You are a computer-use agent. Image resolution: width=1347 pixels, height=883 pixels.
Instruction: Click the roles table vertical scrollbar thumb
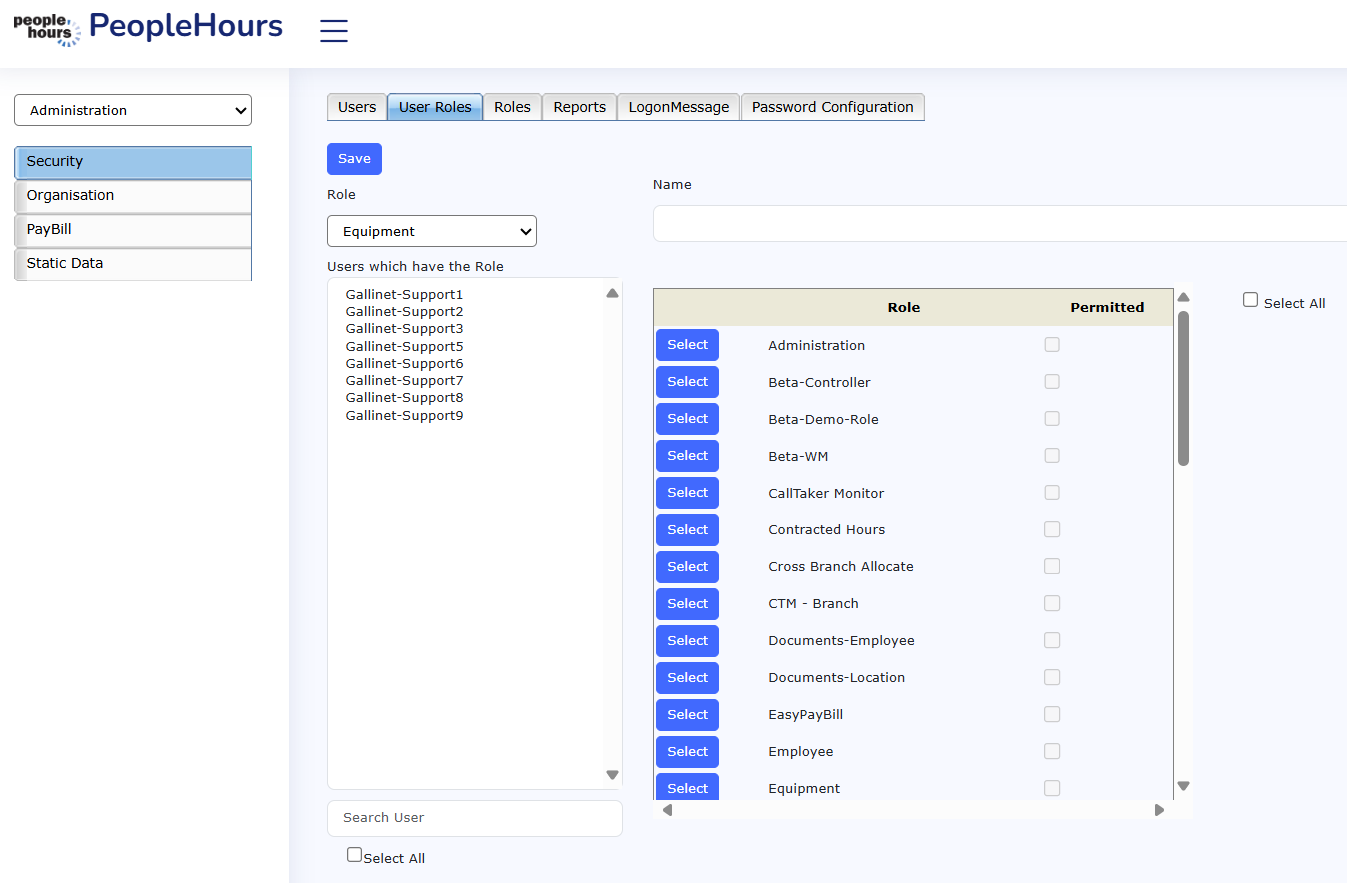pyautogui.click(x=1183, y=388)
